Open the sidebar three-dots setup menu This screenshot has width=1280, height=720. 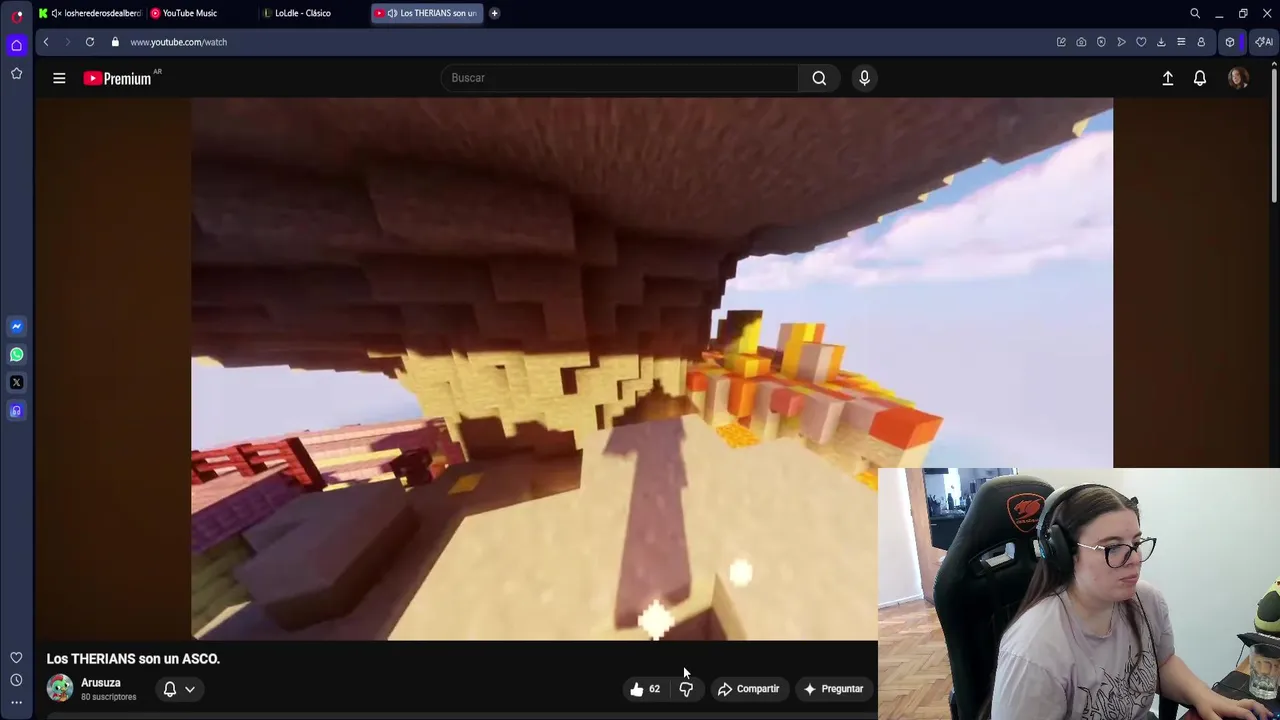16,703
